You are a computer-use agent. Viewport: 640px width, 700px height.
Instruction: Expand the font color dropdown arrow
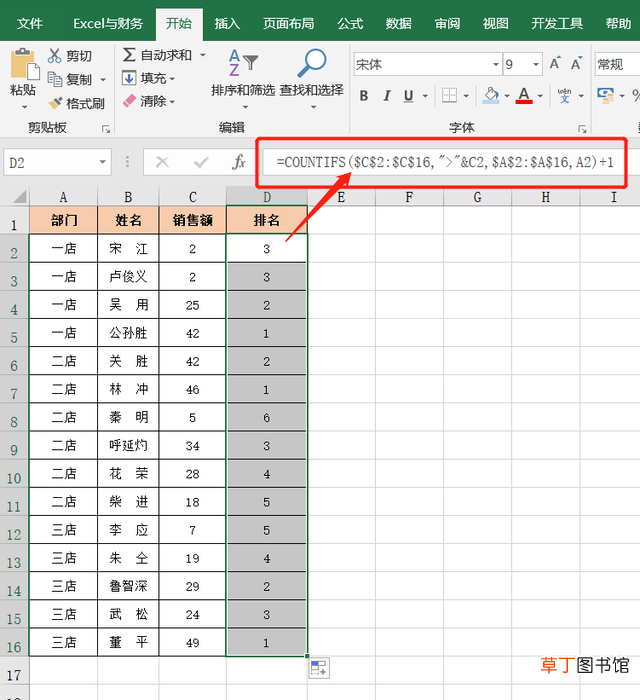[540, 96]
